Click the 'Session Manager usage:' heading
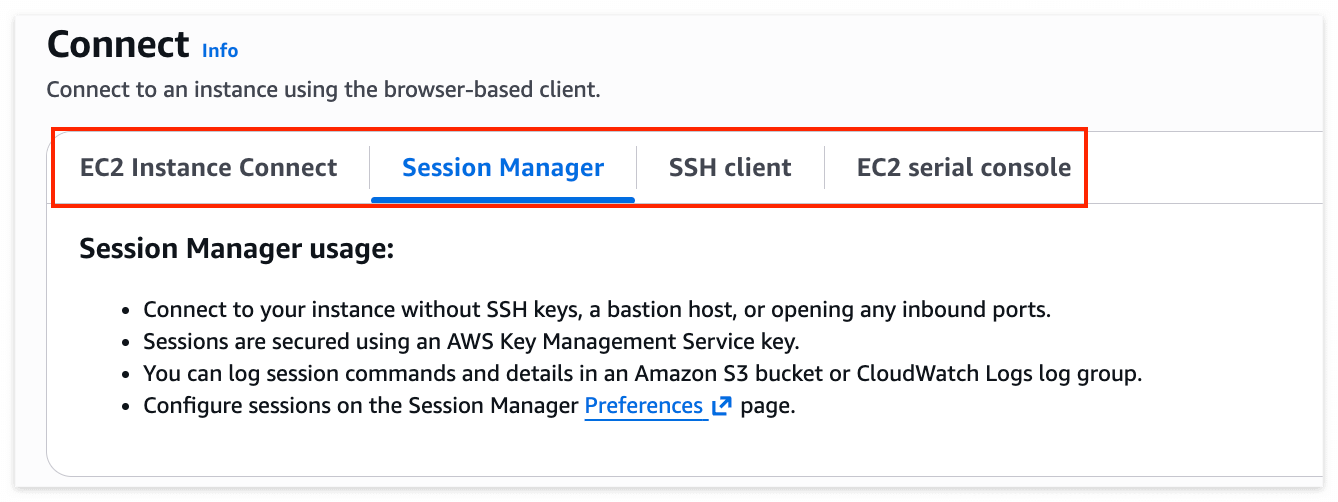The height and width of the screenshot is (502, 1338). 237,249
